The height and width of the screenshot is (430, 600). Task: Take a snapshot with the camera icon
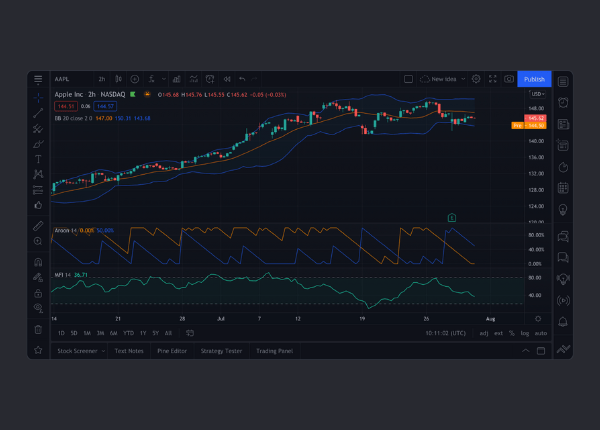(509, 79)
